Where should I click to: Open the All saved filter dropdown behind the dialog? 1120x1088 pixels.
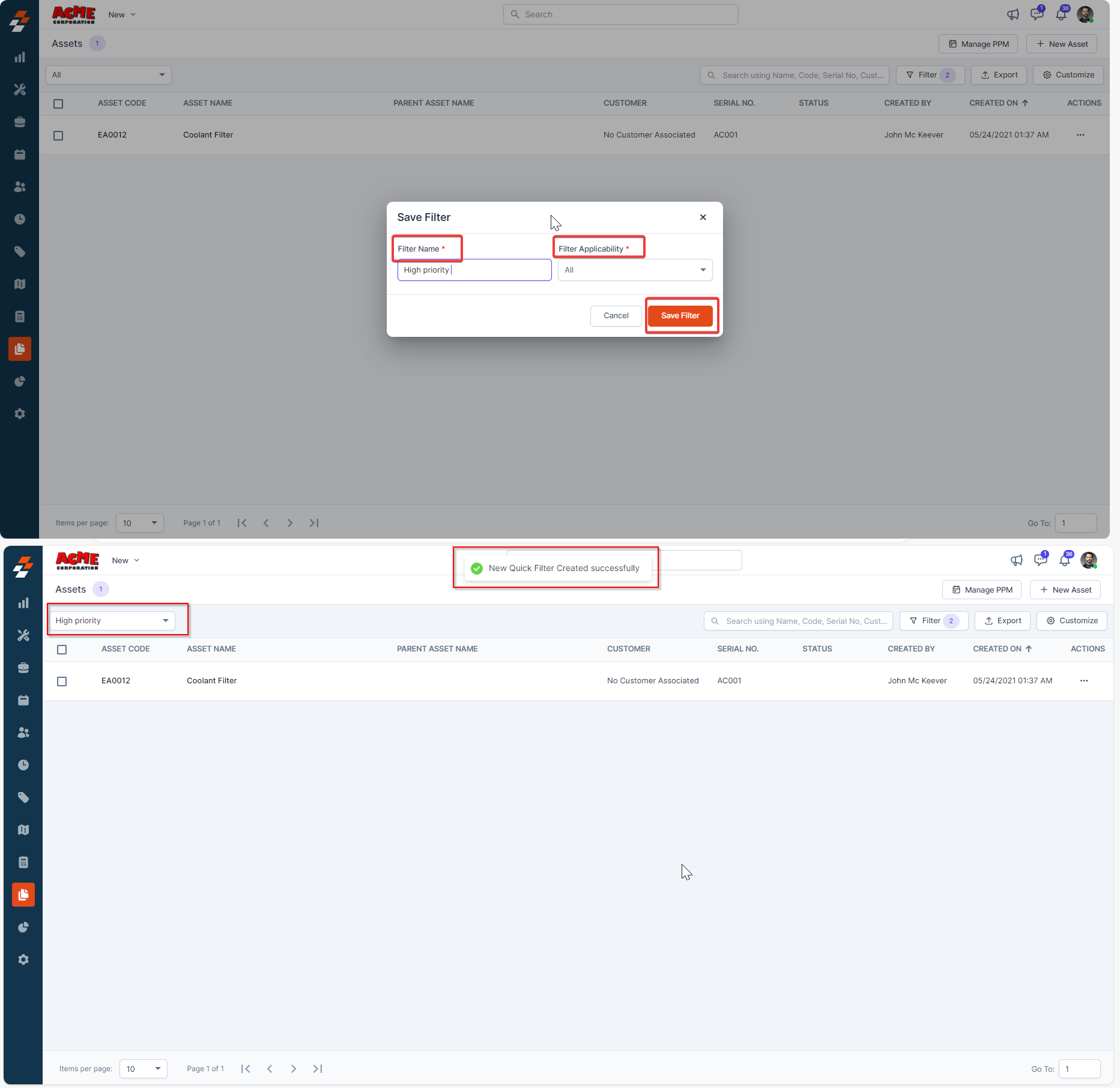[x=108, y=75]
